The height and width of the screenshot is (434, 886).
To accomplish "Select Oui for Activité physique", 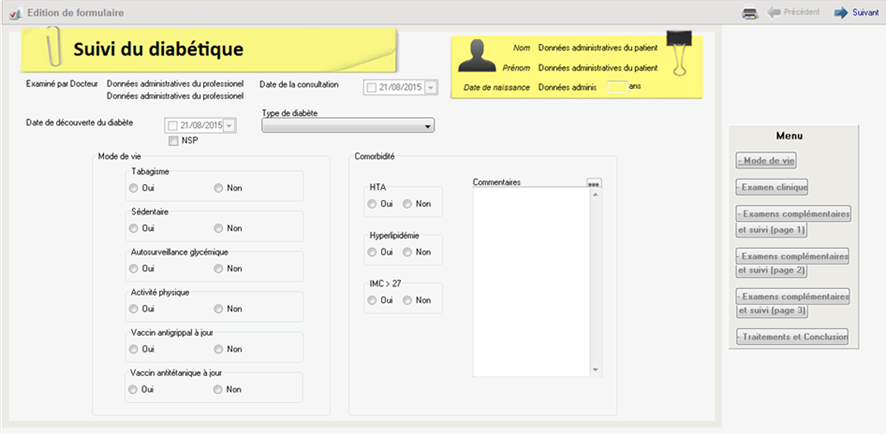I will (134, 309).
